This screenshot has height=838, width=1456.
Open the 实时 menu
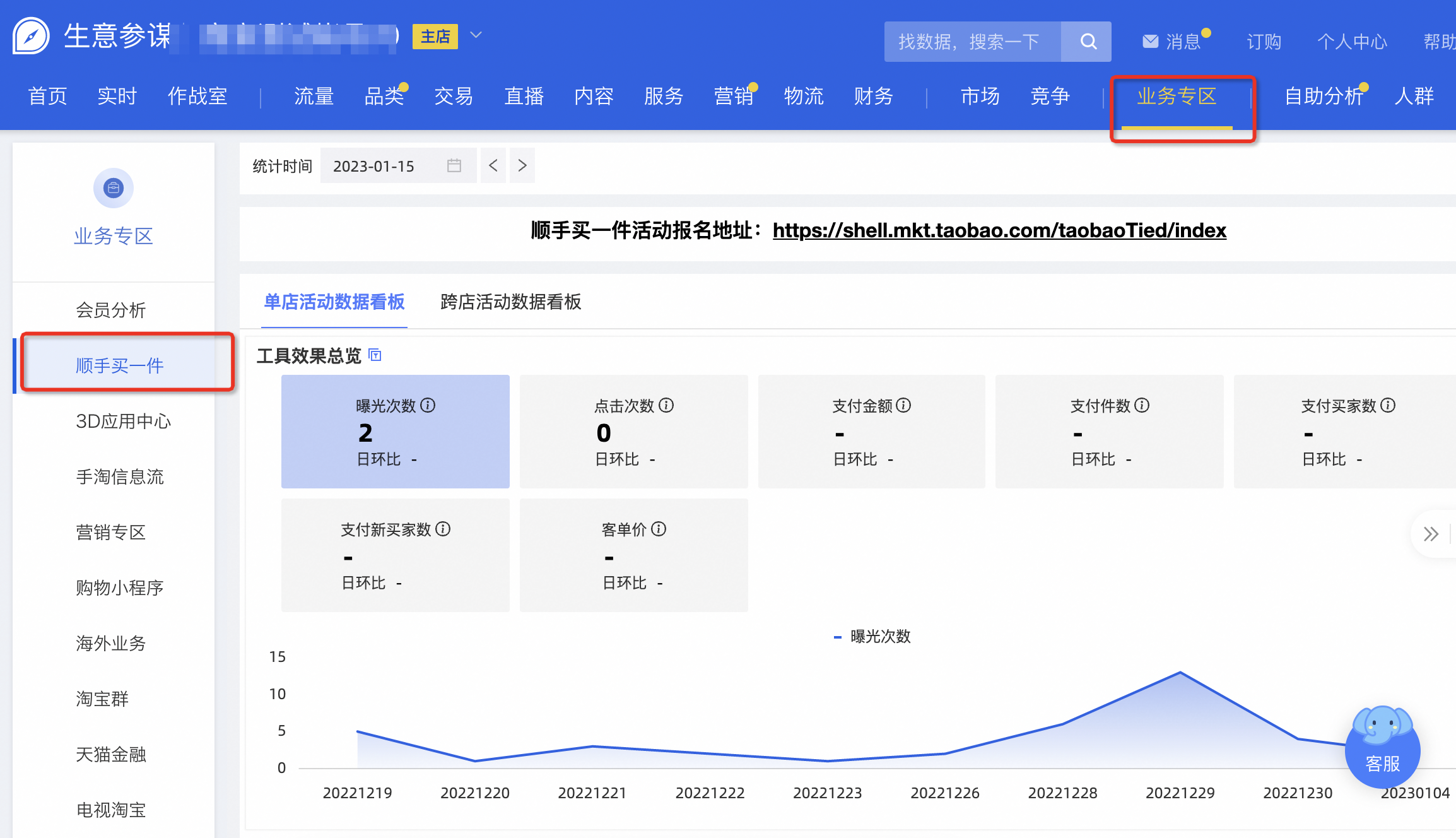coord(117,96)
